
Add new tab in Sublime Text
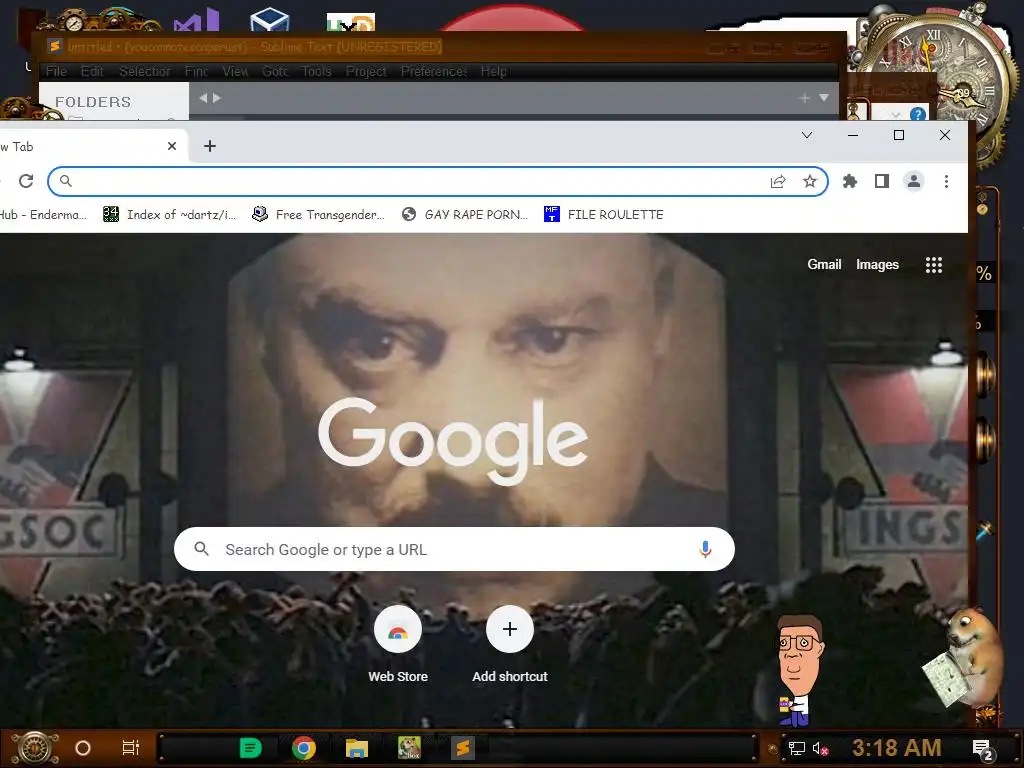point(805,98)
